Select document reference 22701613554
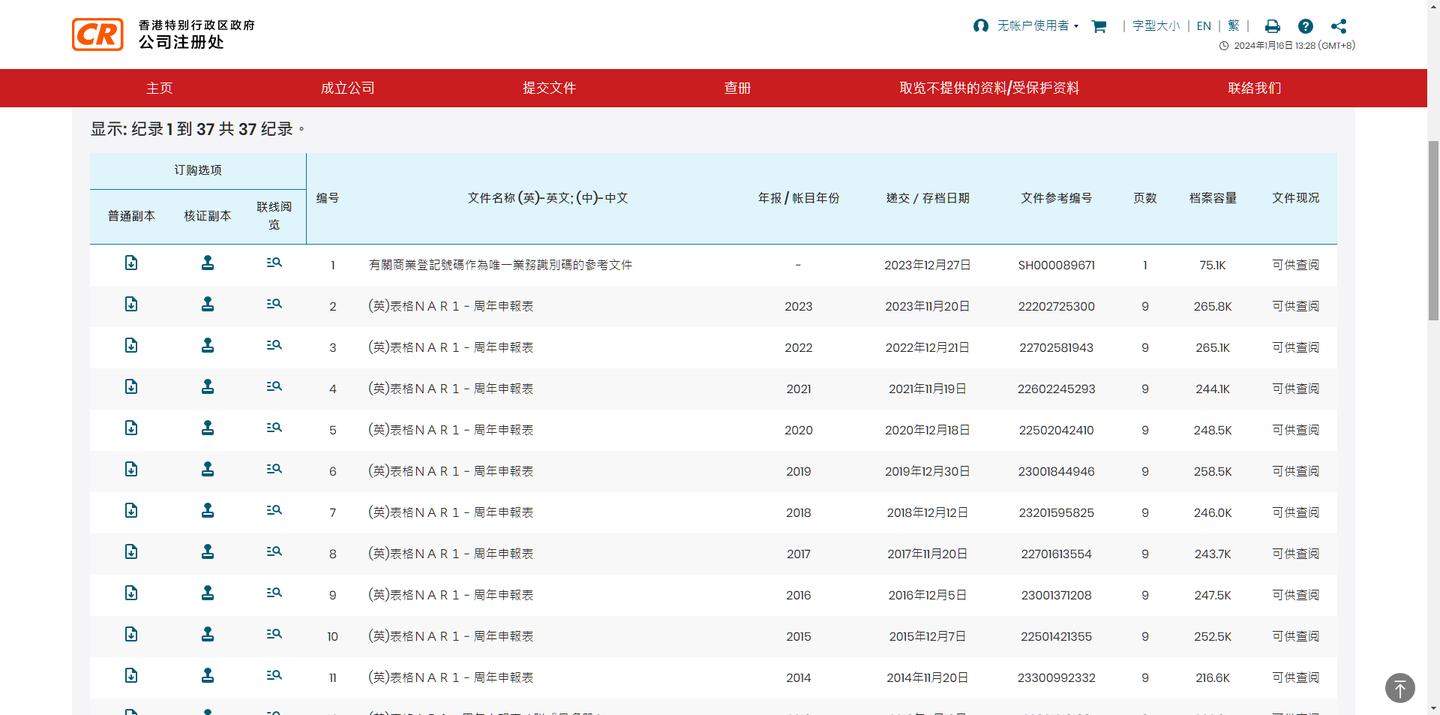Viewport: 1440px width, 715px height. click(1056, 554)
